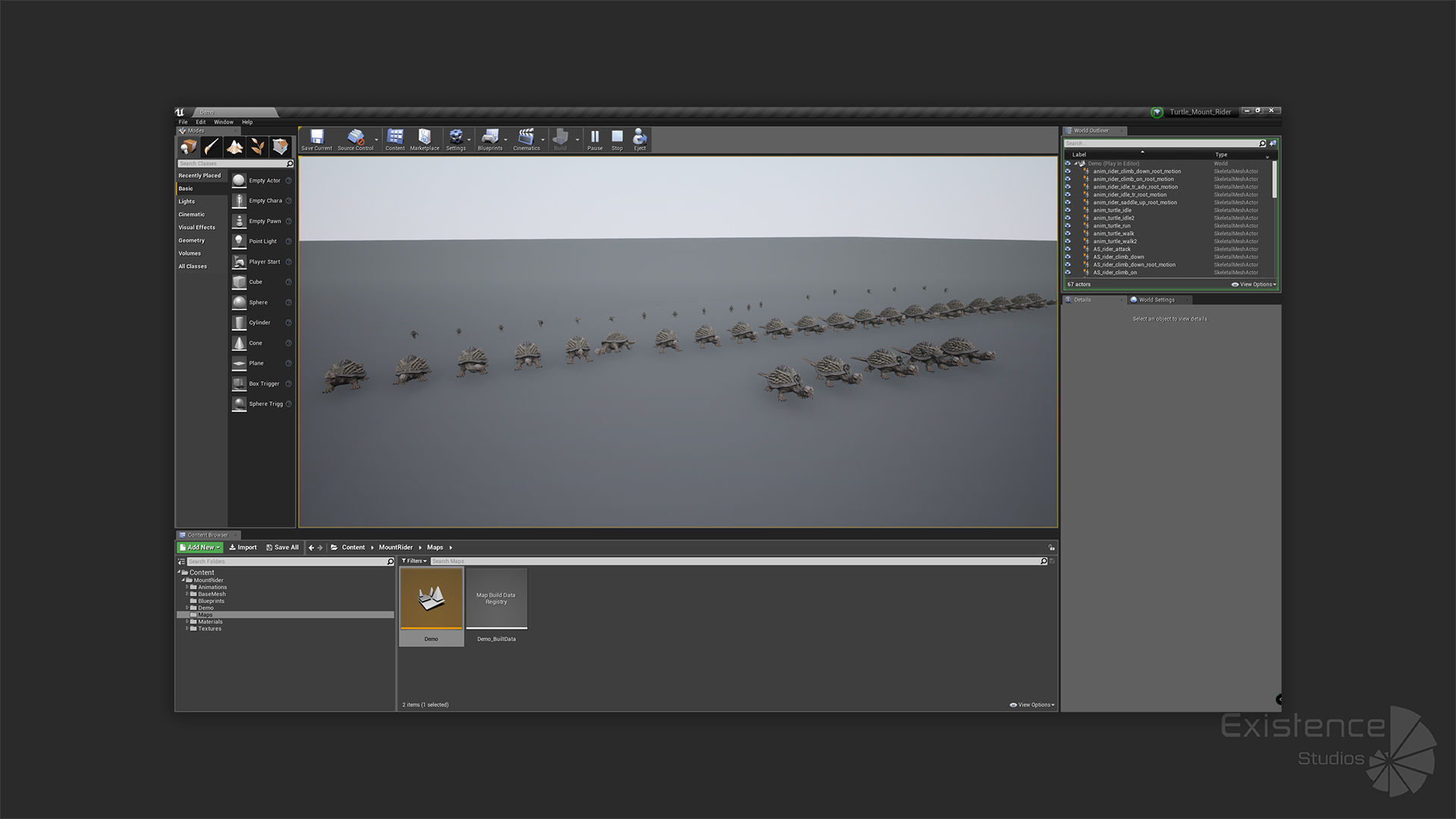Screen dimensions: 1456x819
Task: Hide the anim_turtle_run actor
Action: [1068, 226]
